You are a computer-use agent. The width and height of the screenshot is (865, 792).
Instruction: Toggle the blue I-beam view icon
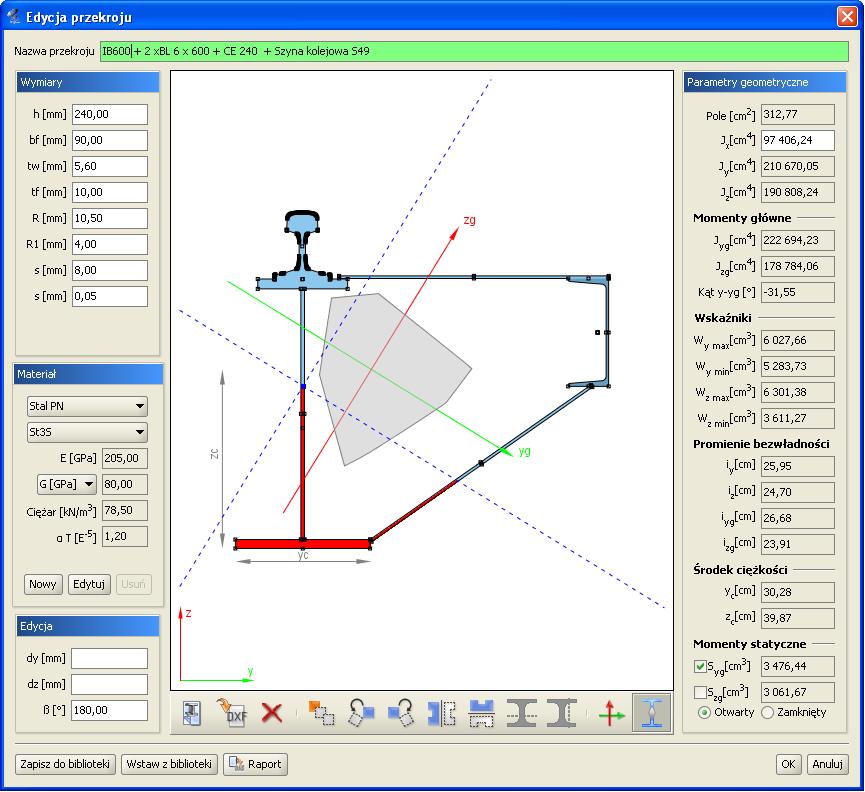click(x=652, y=713)
